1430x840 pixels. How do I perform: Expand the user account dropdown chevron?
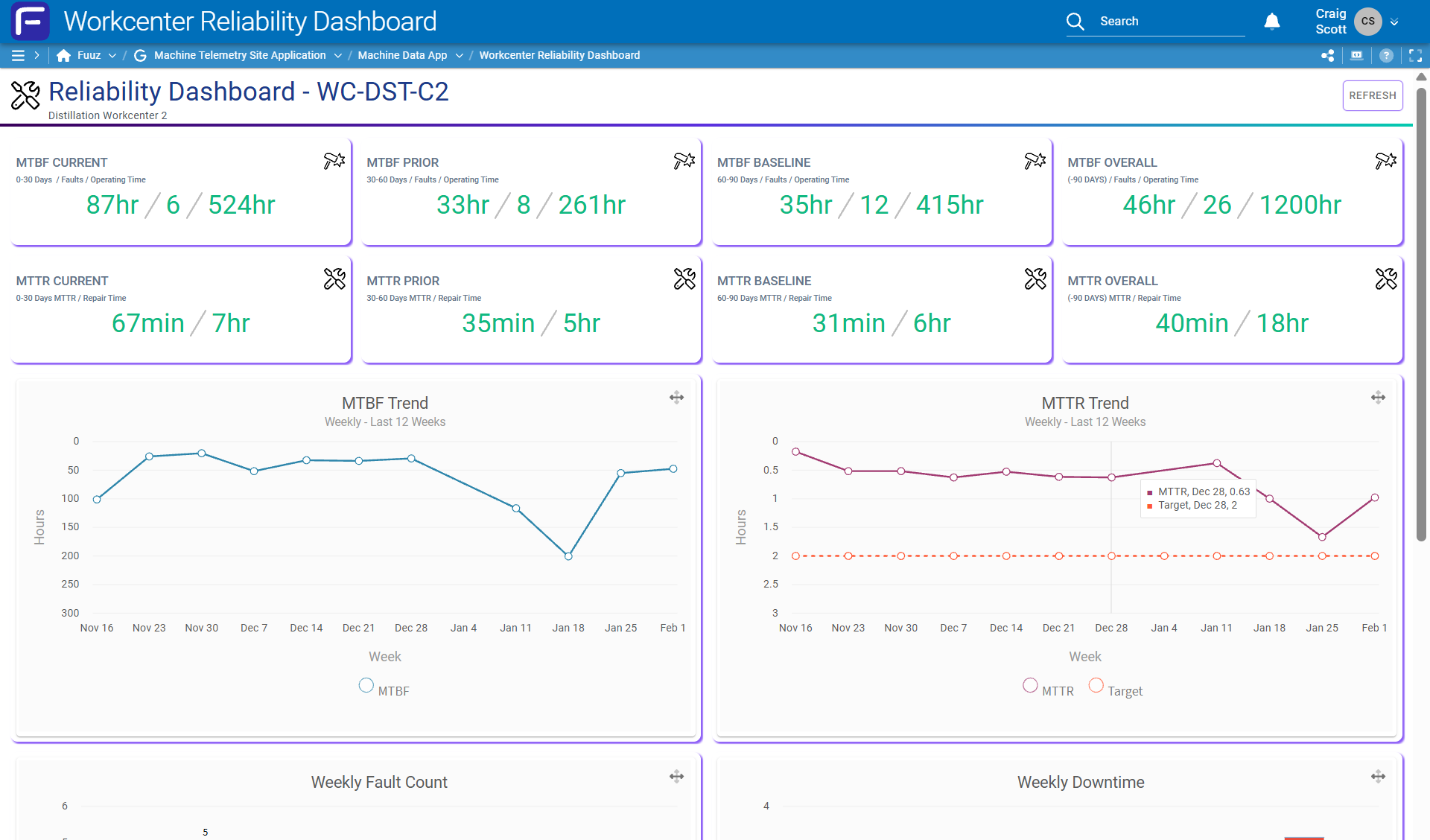point(1395,22)
